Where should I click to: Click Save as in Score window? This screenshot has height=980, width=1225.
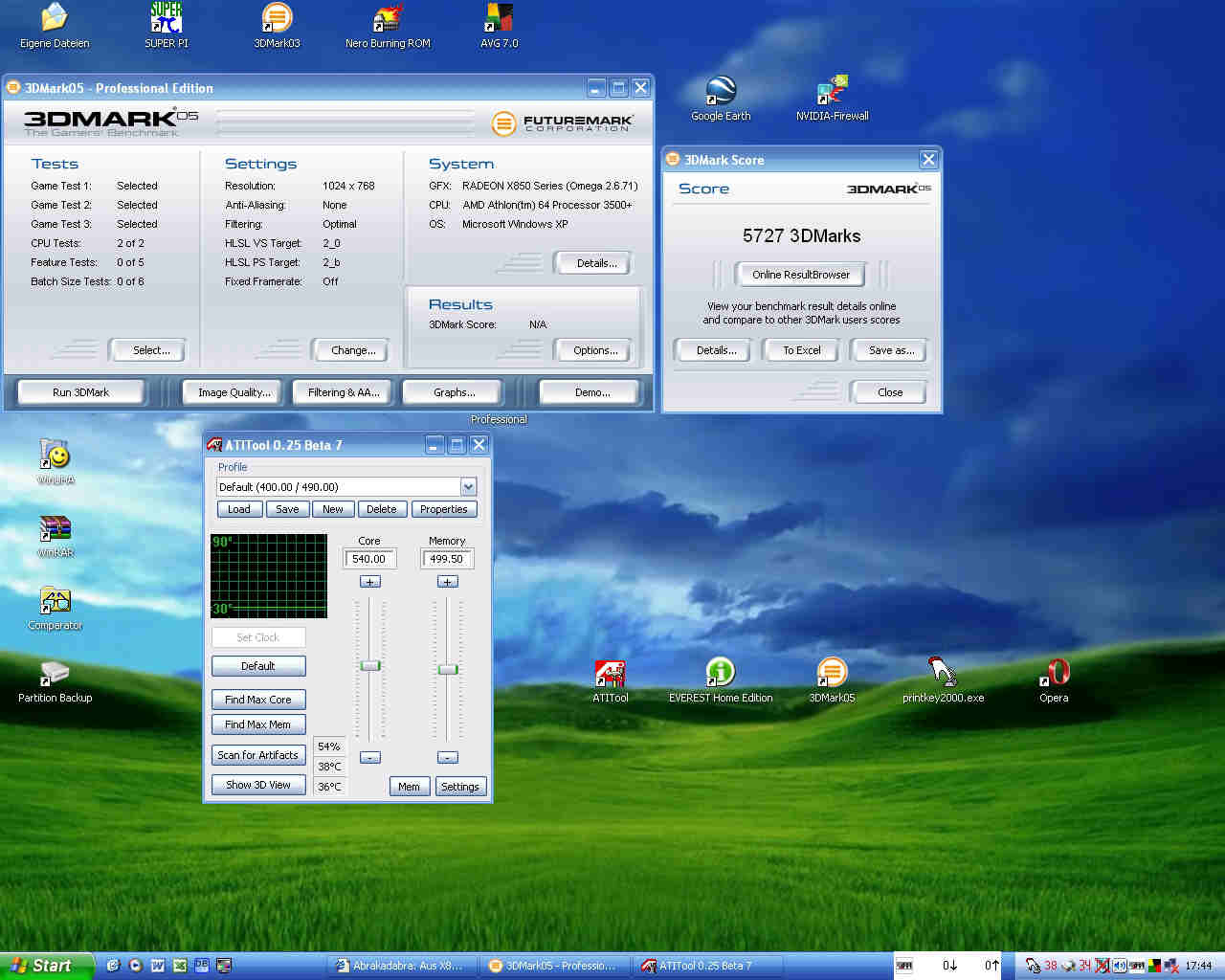pos(891,350)
